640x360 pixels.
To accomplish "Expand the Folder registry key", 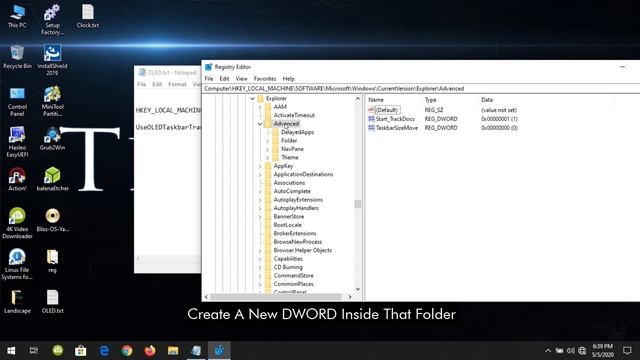I will [268, 140].
